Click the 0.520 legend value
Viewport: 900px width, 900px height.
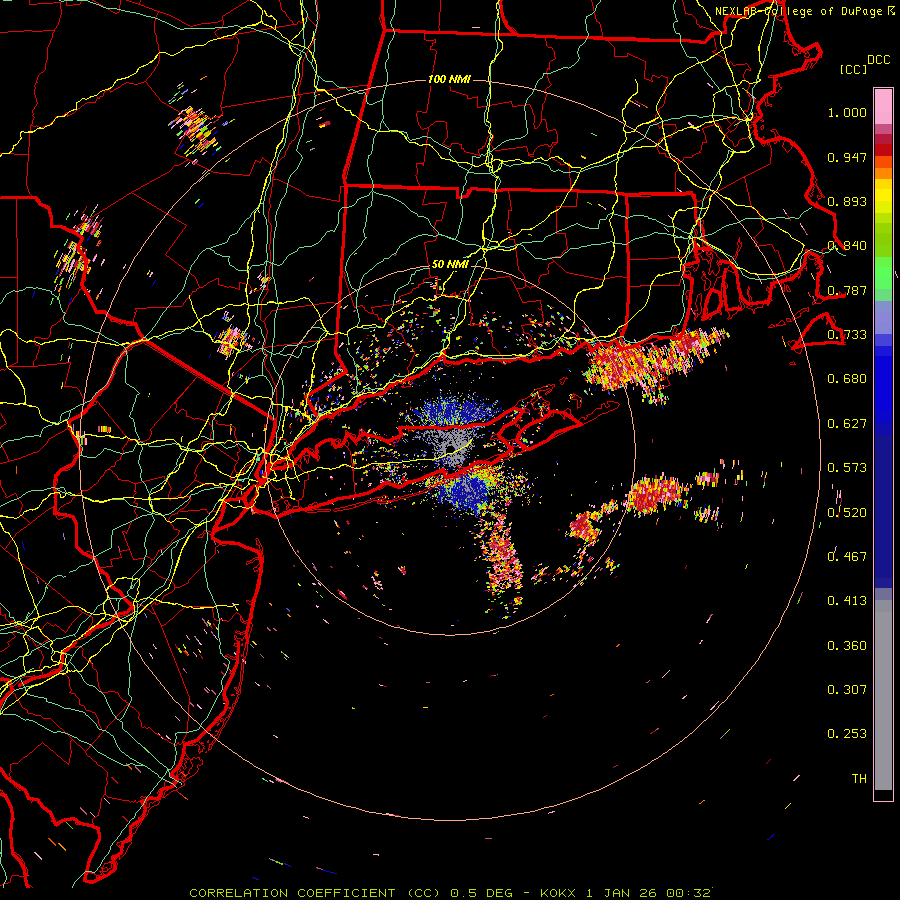pos(847,512)
